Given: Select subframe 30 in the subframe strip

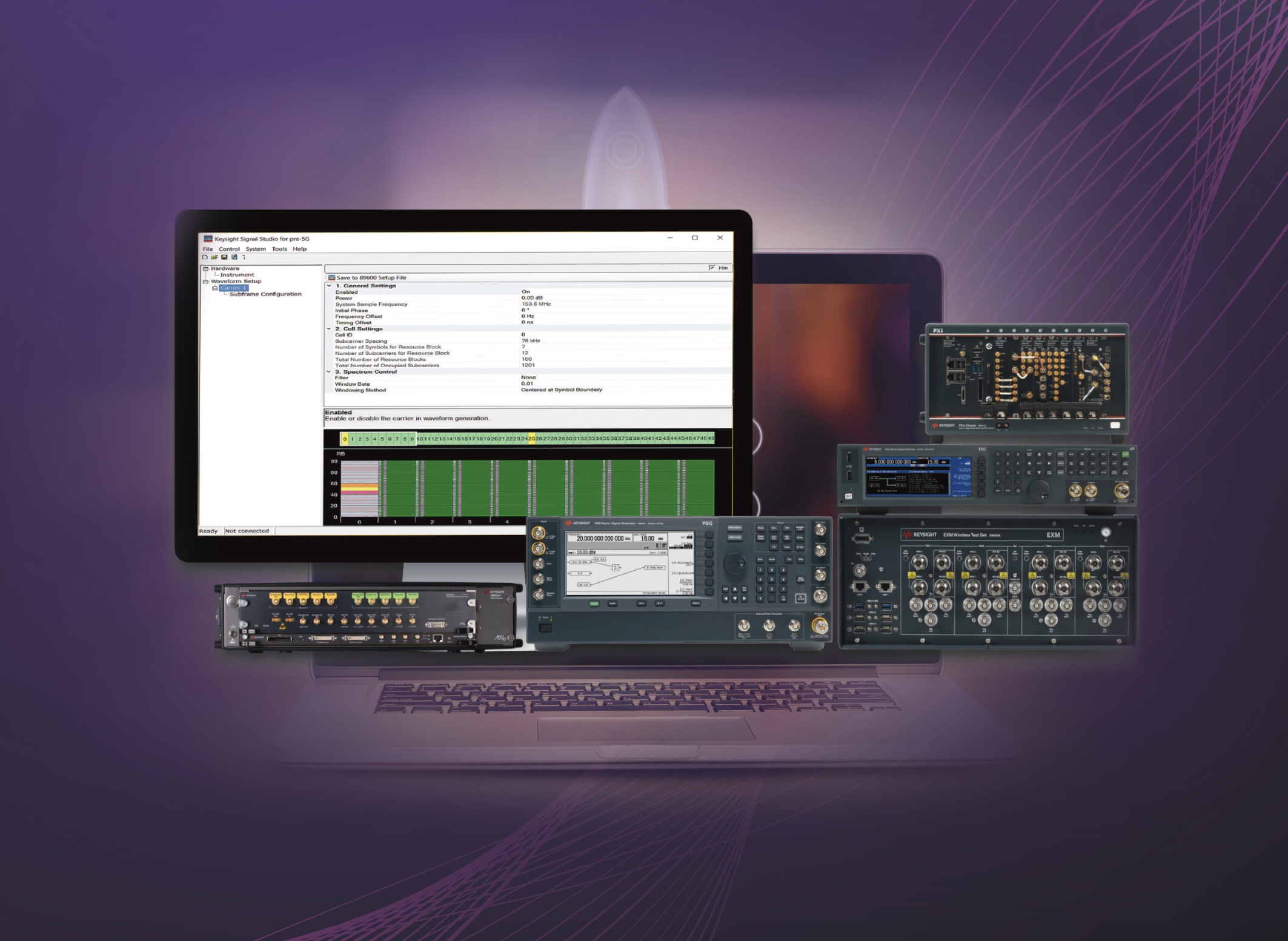Looking at the screenshot, I should tap(569, 439).
